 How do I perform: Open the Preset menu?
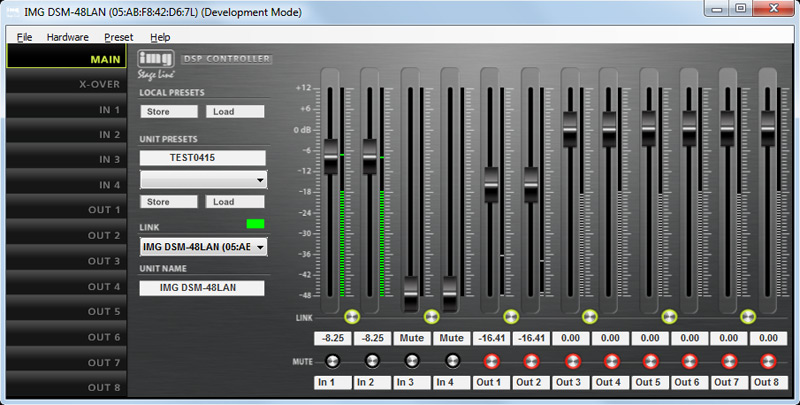pyautogui.click(x=118, y=37)
